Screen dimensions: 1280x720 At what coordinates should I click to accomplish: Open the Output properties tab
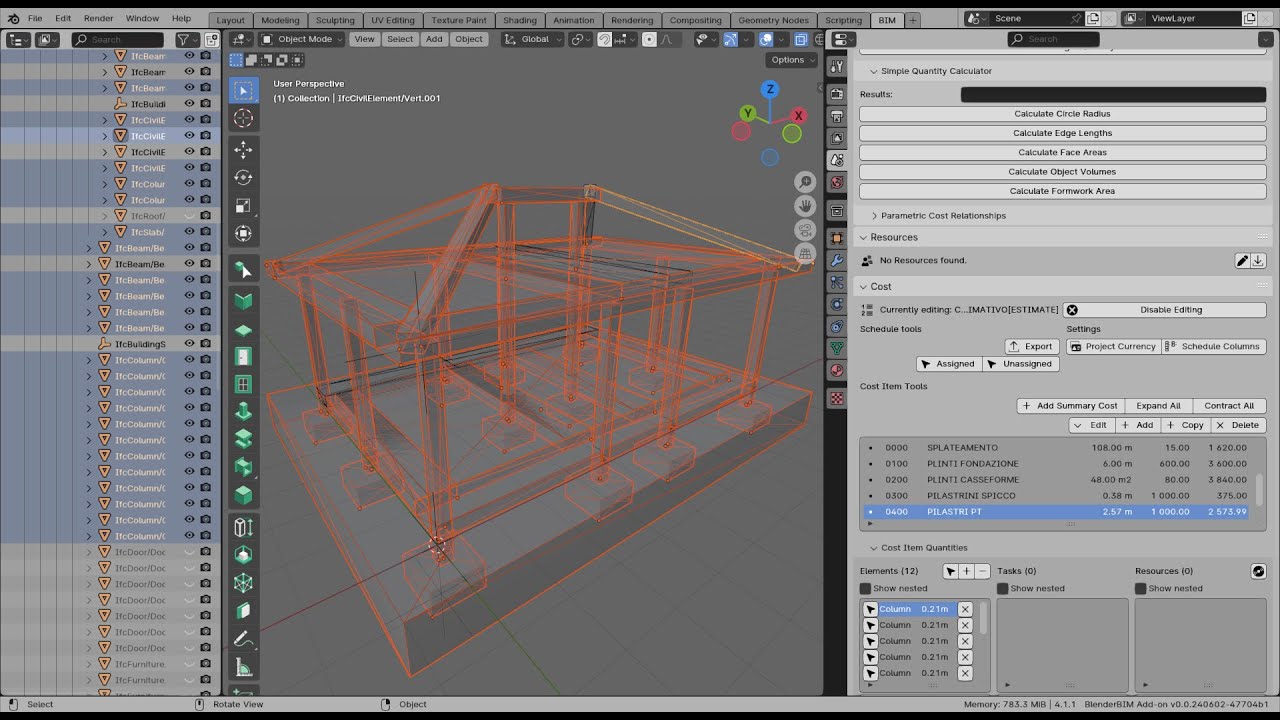[x=837, y=117]
